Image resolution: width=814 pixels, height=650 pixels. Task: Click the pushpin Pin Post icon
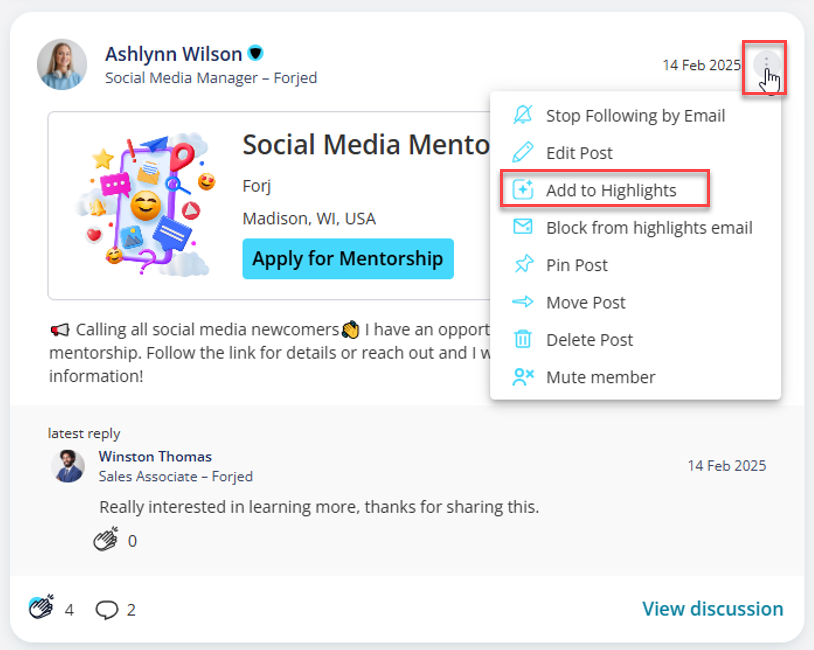coord(523,264)
